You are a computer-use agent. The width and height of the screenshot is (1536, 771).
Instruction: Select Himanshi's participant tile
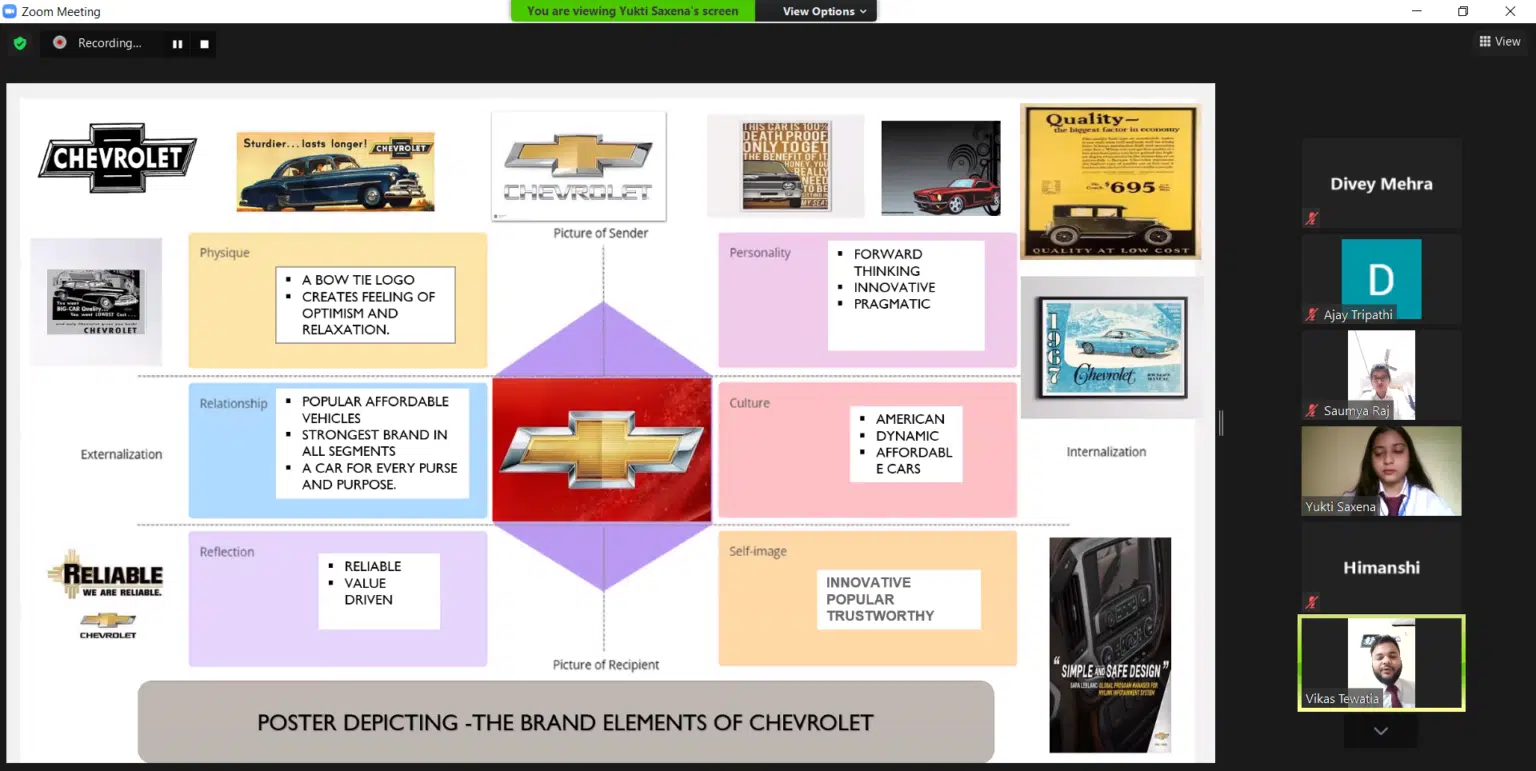pos(1381,567)
